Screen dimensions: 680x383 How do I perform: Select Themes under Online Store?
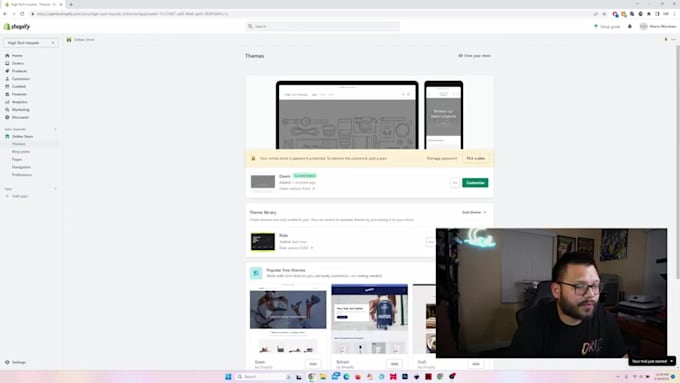point(19,144)
